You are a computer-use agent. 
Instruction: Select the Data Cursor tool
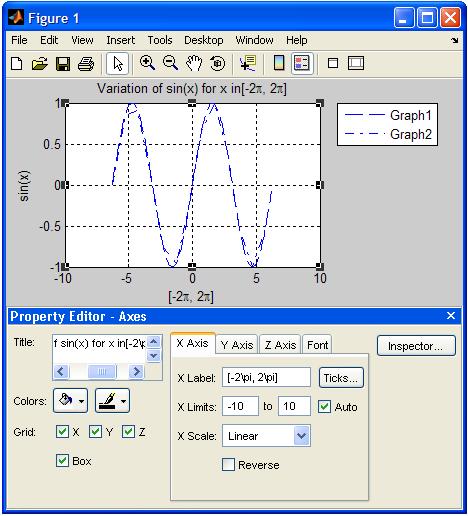248,63
